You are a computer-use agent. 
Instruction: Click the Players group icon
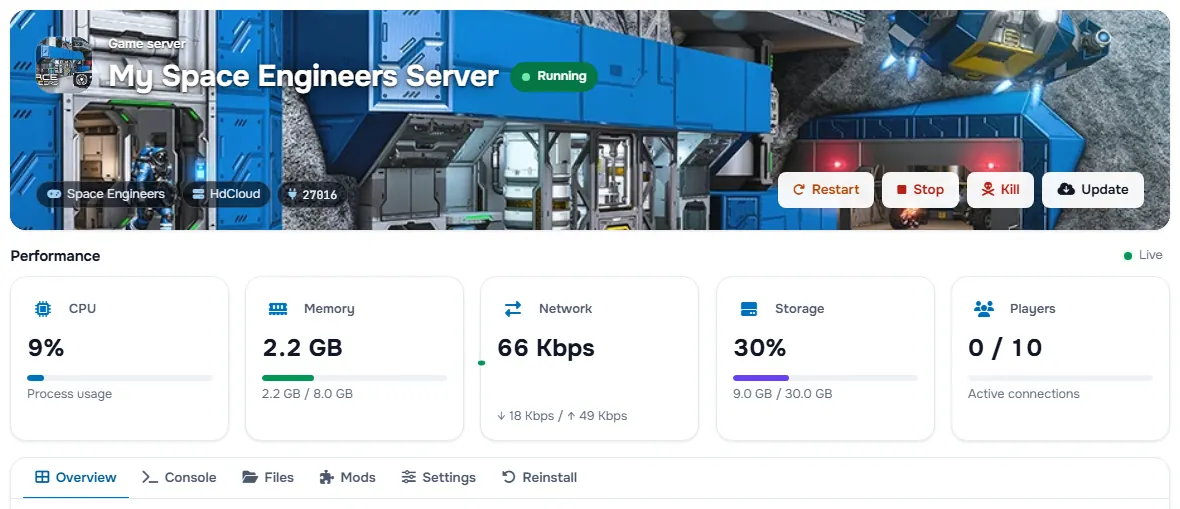984,309
